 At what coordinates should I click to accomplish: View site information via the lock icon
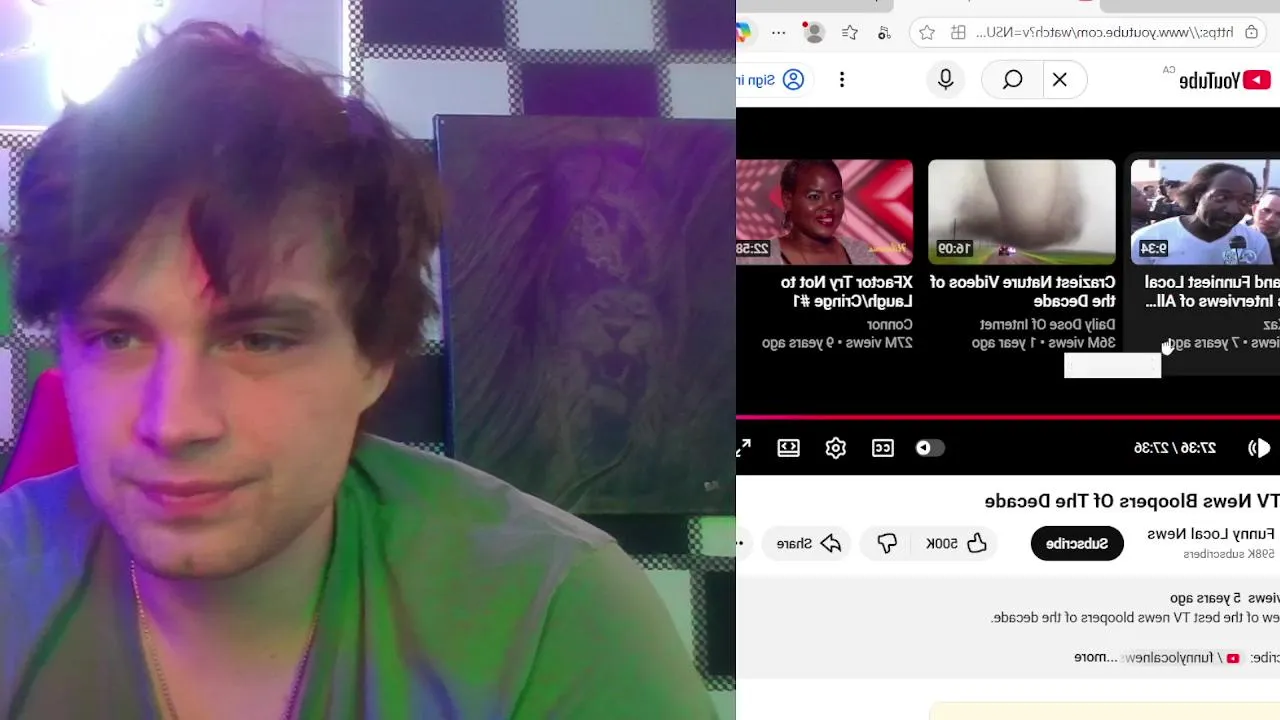coord(1251,32)
